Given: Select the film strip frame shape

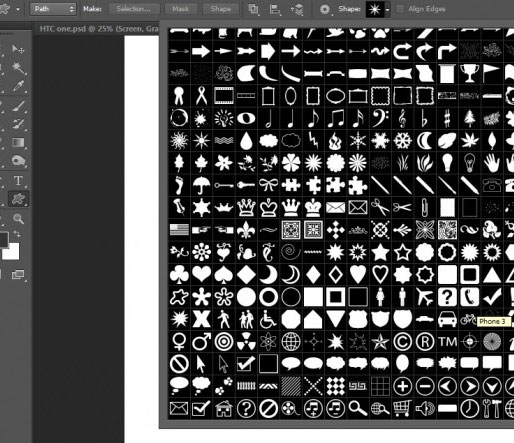Looking at the screenshot, I should pyautogui.click(x=224, y=96).
